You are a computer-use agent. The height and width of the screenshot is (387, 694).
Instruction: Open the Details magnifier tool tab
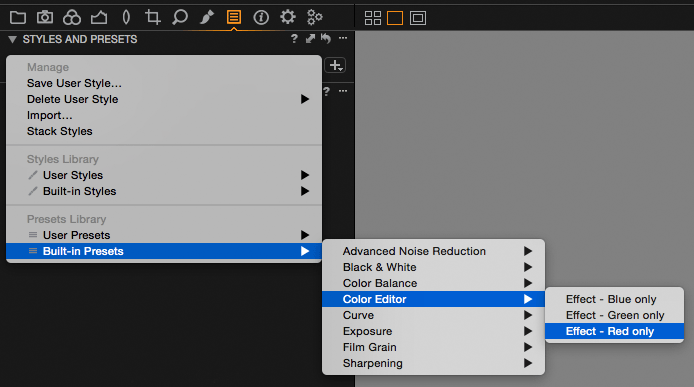point(180,17)
